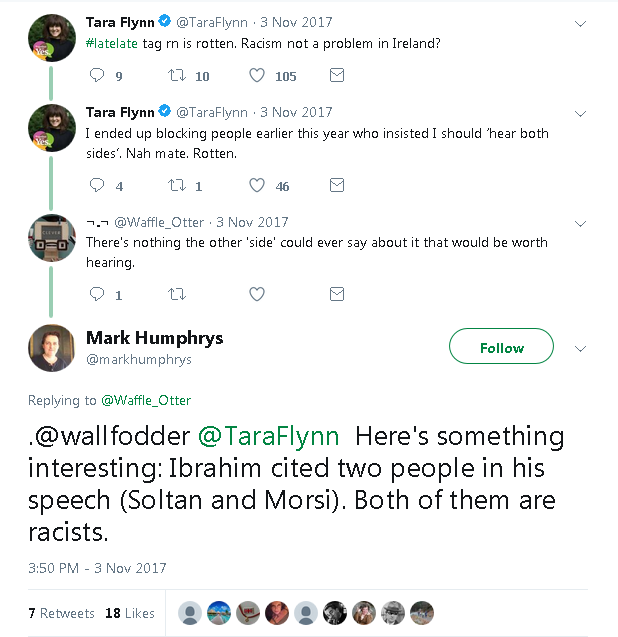The image size is (618, 637).
Task: Open the chevron menu beside Follow button
Action: pyautogui.click(x=581, y=348)
